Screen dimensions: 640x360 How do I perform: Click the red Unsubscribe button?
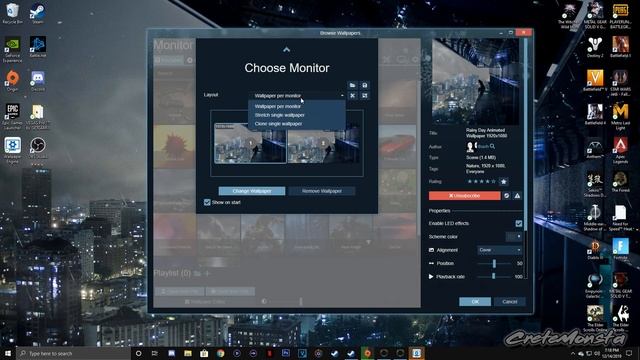coord(464,196)
